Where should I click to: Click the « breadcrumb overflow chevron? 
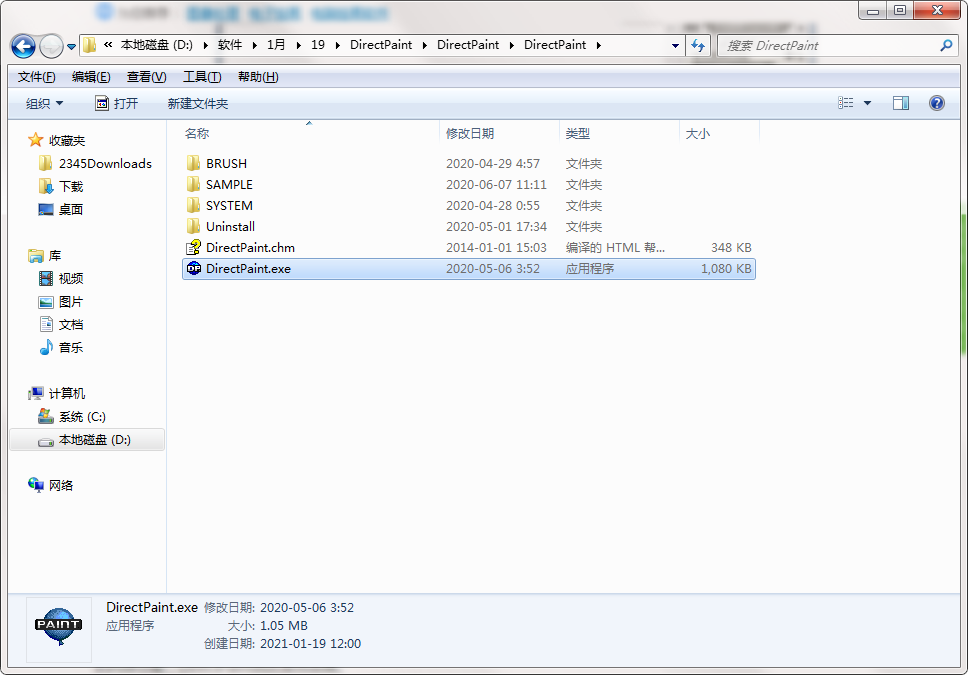pyautogui.click(x=108, y=45)
